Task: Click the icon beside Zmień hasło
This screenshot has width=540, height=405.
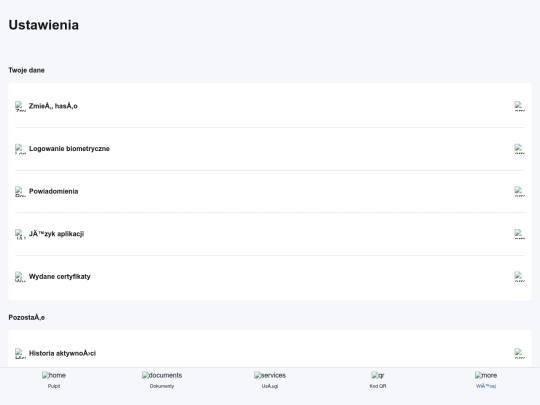Action: tap(20, 106)
